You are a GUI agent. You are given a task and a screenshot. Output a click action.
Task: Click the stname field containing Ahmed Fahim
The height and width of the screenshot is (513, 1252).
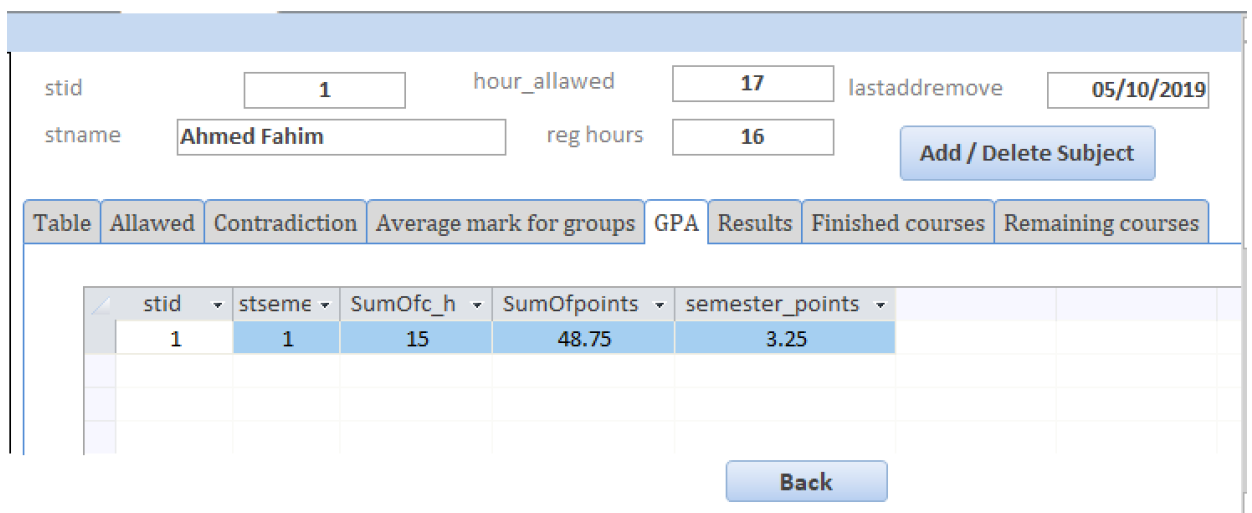(341, 137)
